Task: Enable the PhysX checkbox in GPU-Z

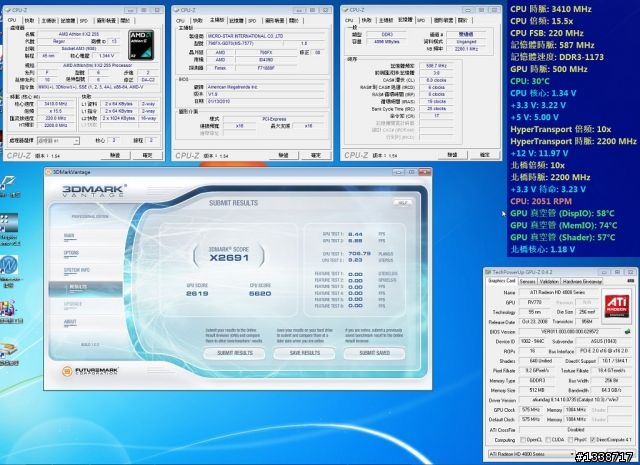Action: tap(570, 440)
